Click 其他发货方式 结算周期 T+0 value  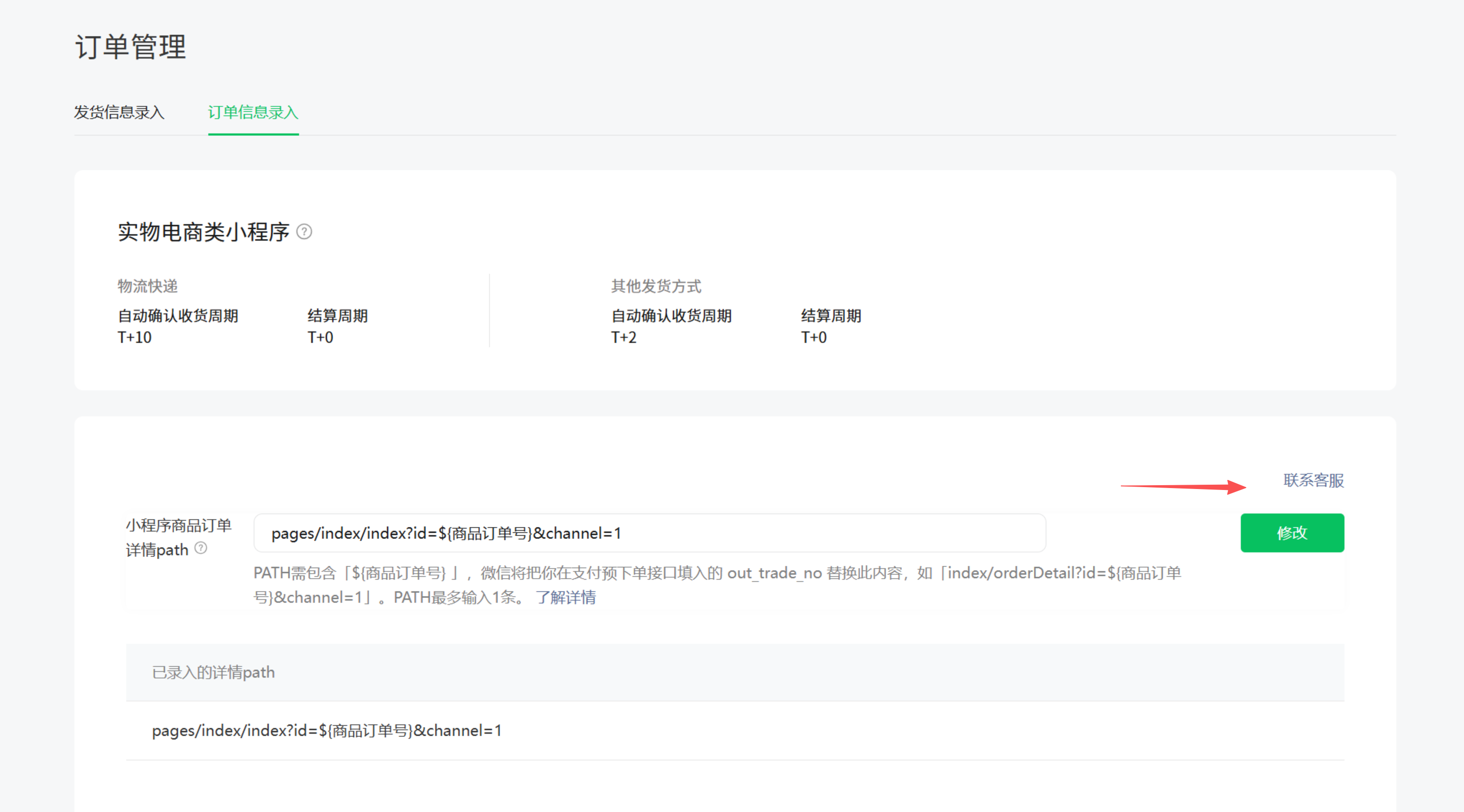814,337
